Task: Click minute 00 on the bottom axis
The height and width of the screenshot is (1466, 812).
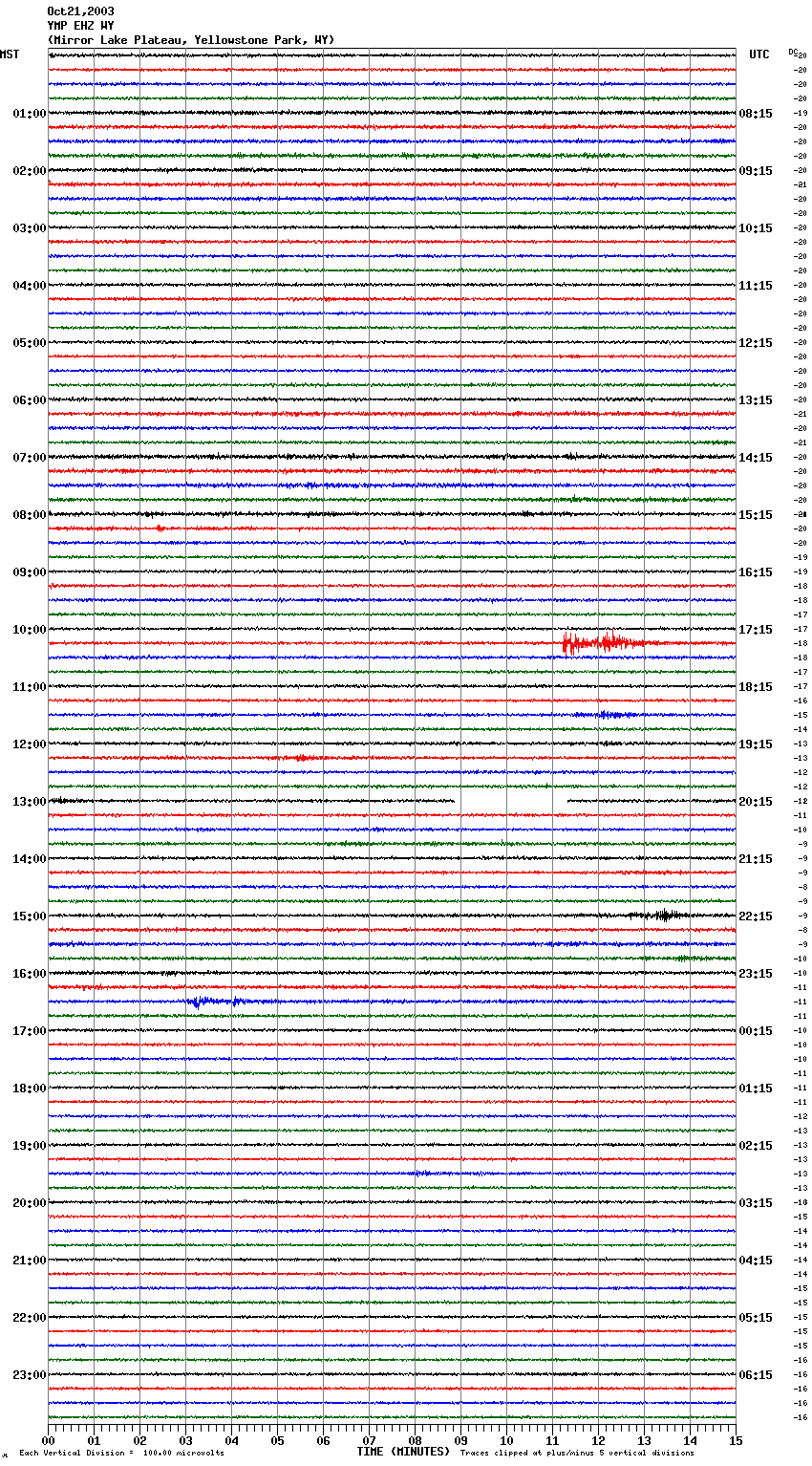Action: 48,1440
